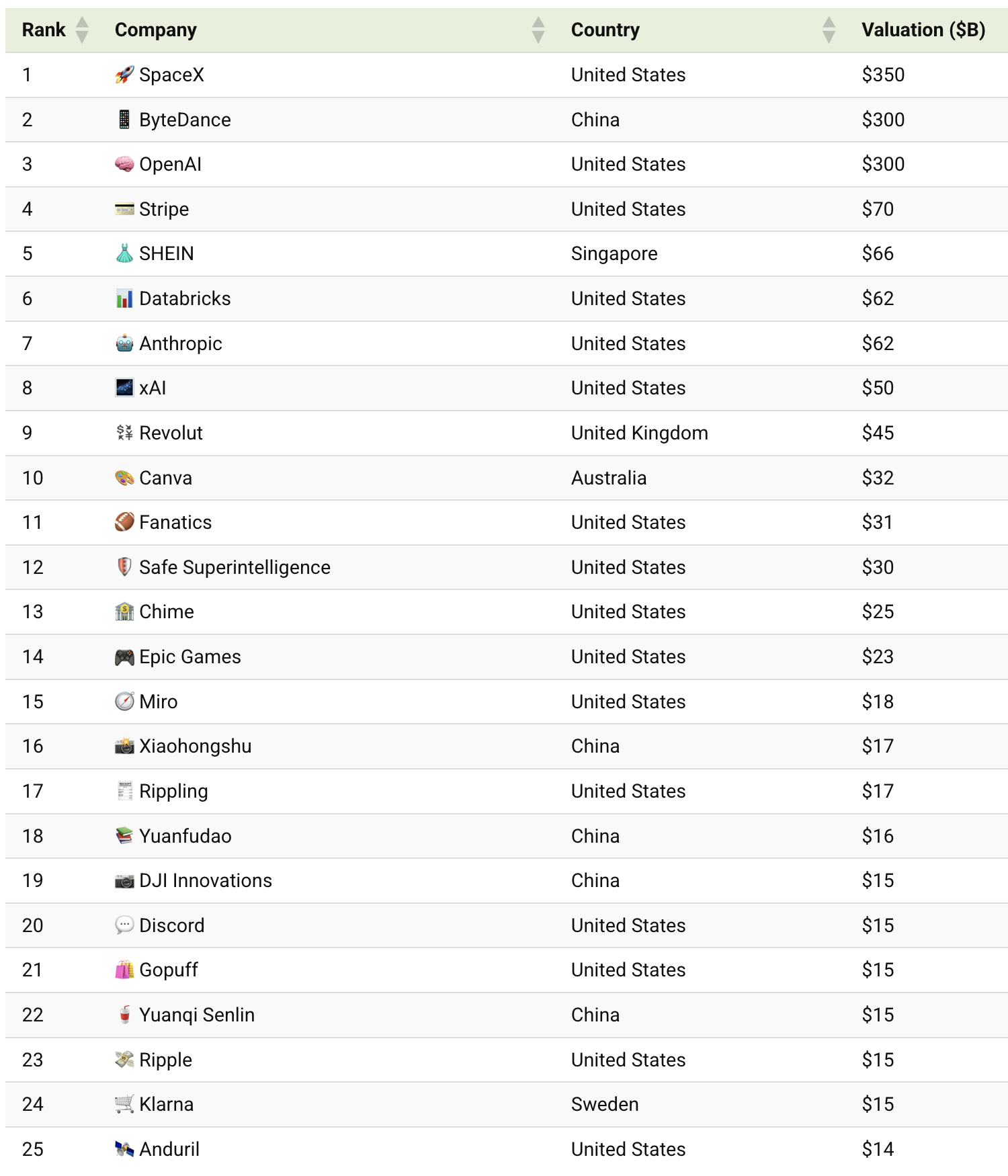1008x1176 pixels.
Task: Click the bank icon beside Chime
Action: (x=124, y=612)
